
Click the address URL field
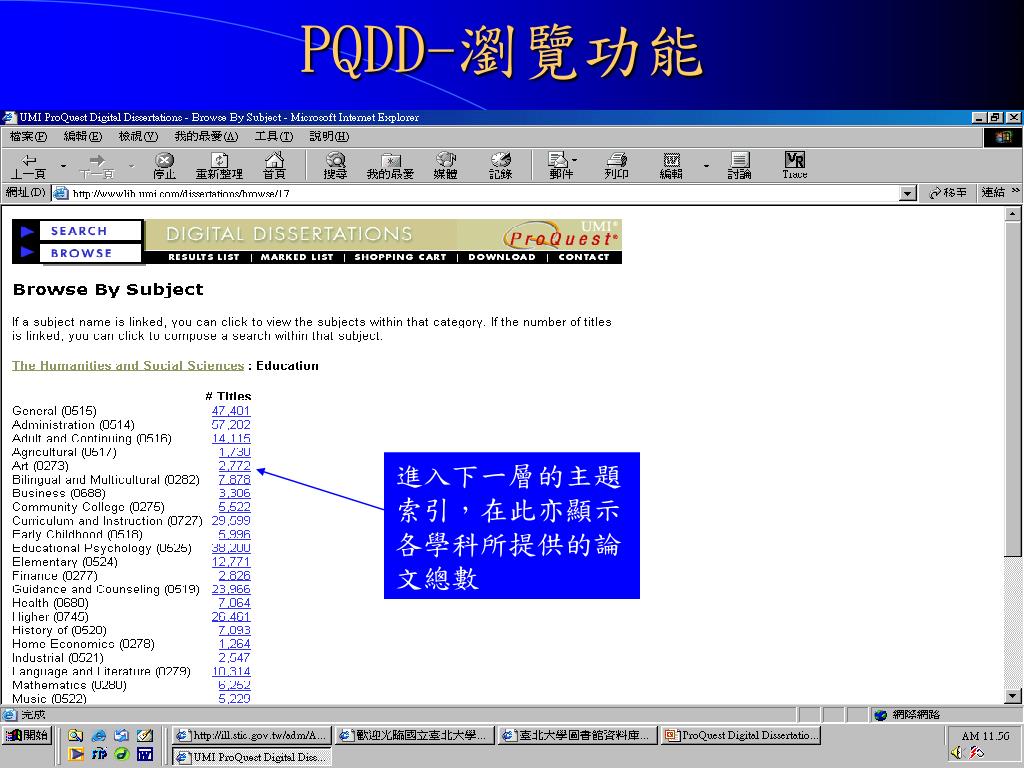483,193
